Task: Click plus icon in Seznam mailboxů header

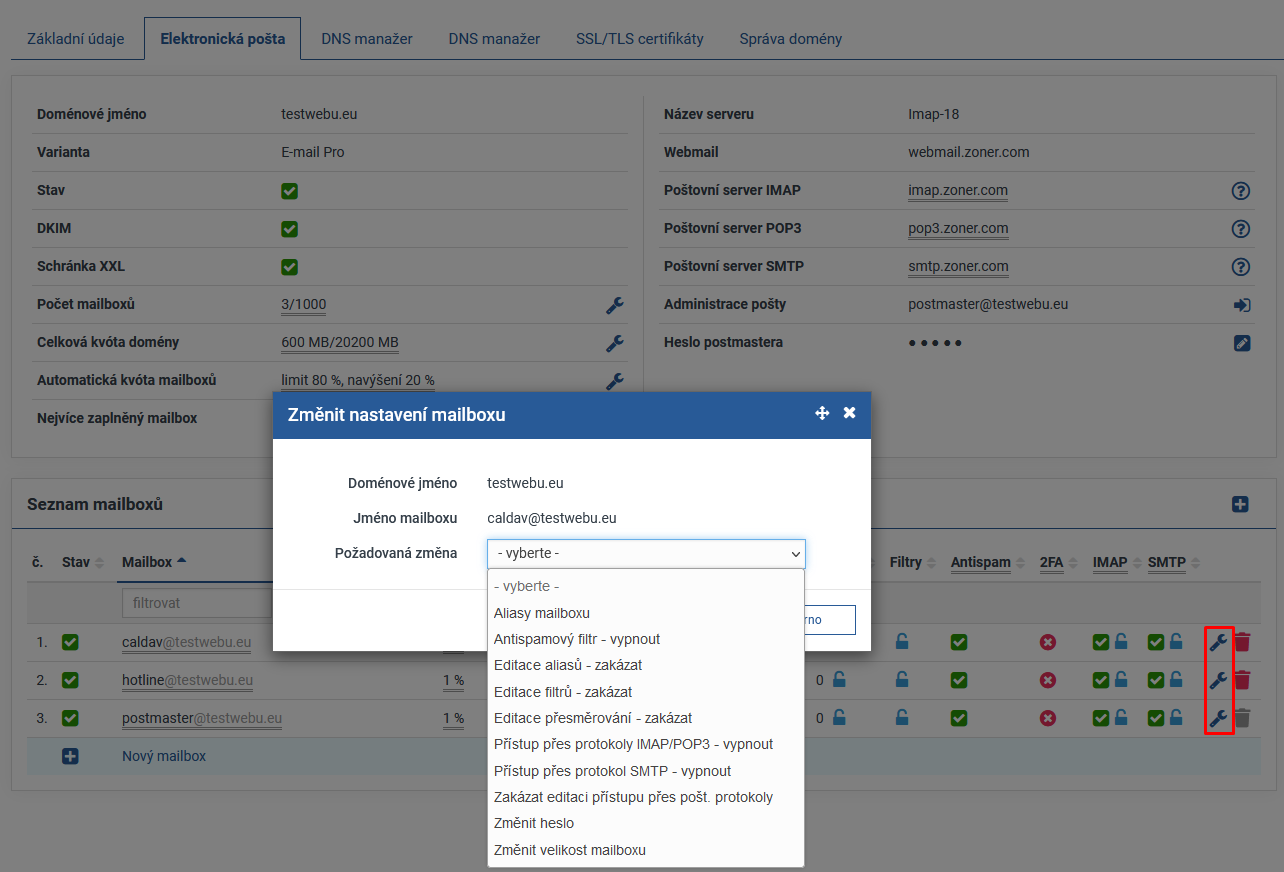Action: click(x=1240, y=505)
